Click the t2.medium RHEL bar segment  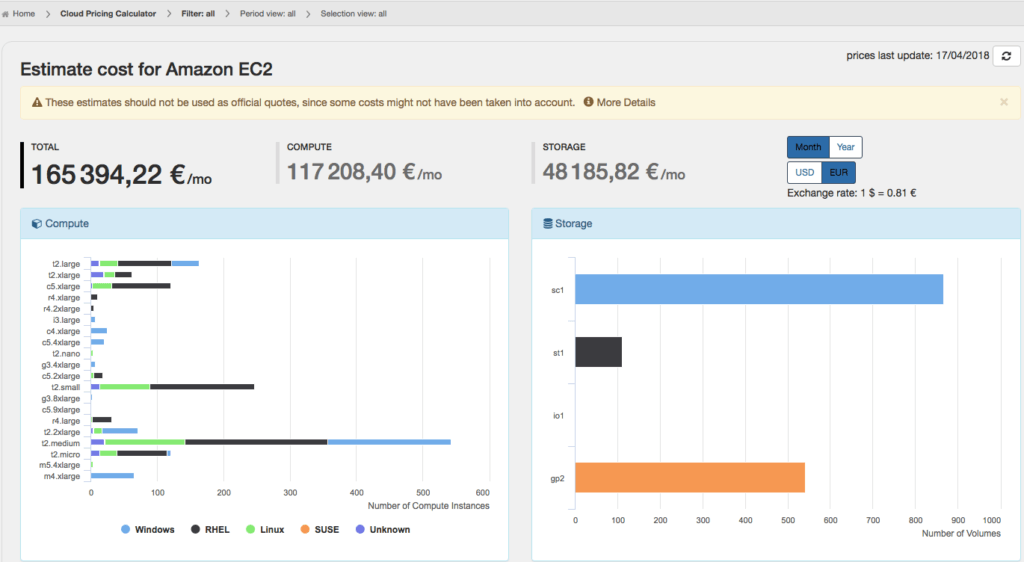click(256, 443)
